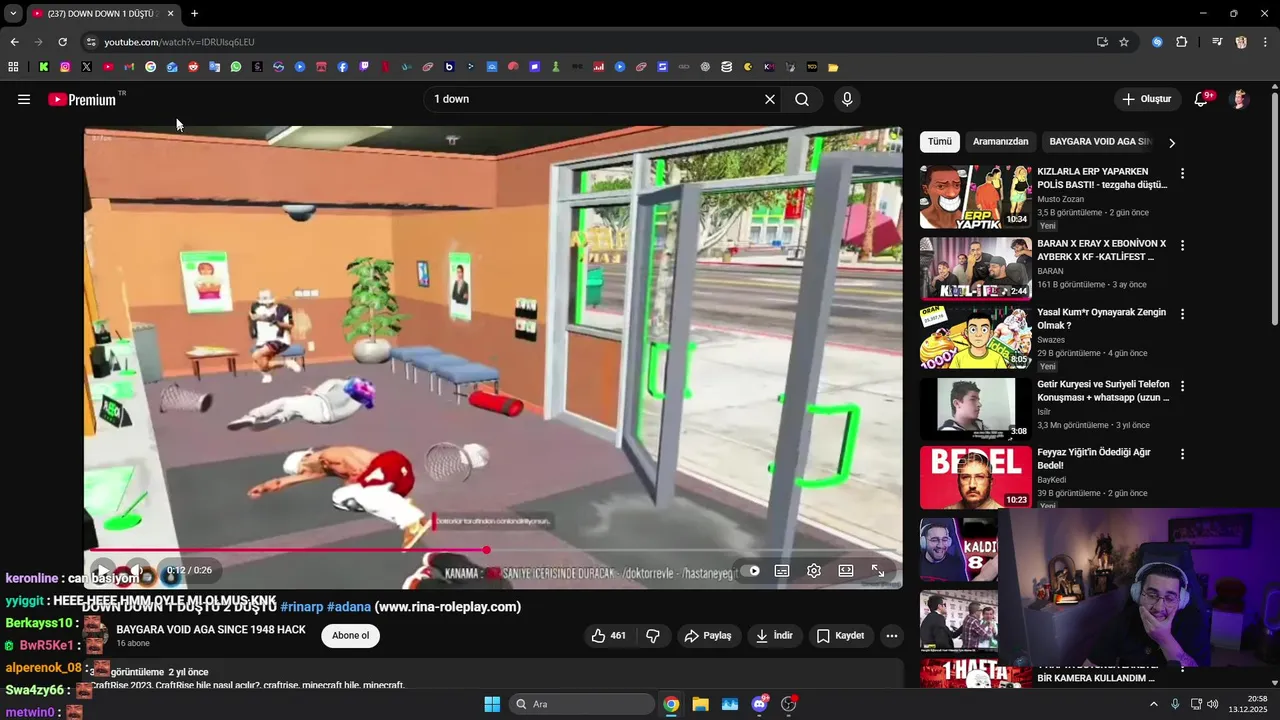The image size is (1280, 720).
Task: Open Yasal Kum*r Oynayarak thumbnail
Action: [975, 337]
